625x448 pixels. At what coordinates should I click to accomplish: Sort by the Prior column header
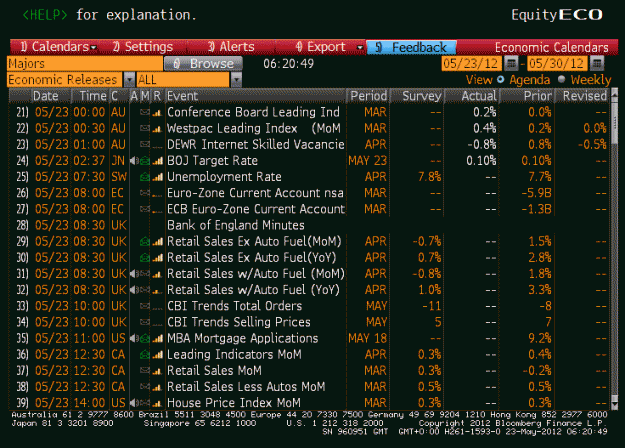point(538,96)
